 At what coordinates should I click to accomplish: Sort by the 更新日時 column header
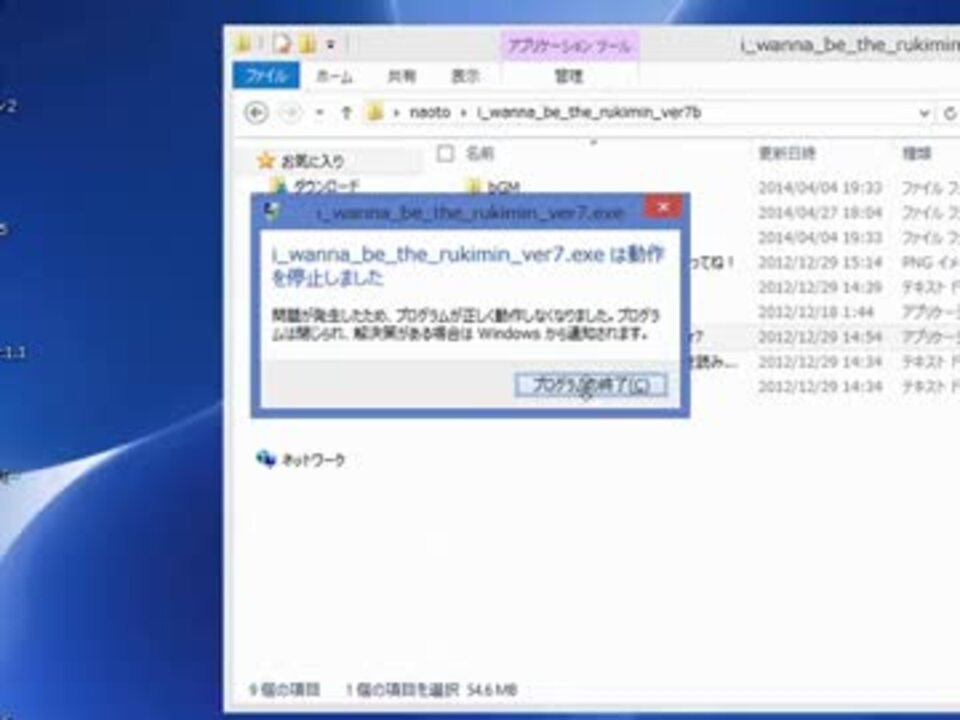787,153
